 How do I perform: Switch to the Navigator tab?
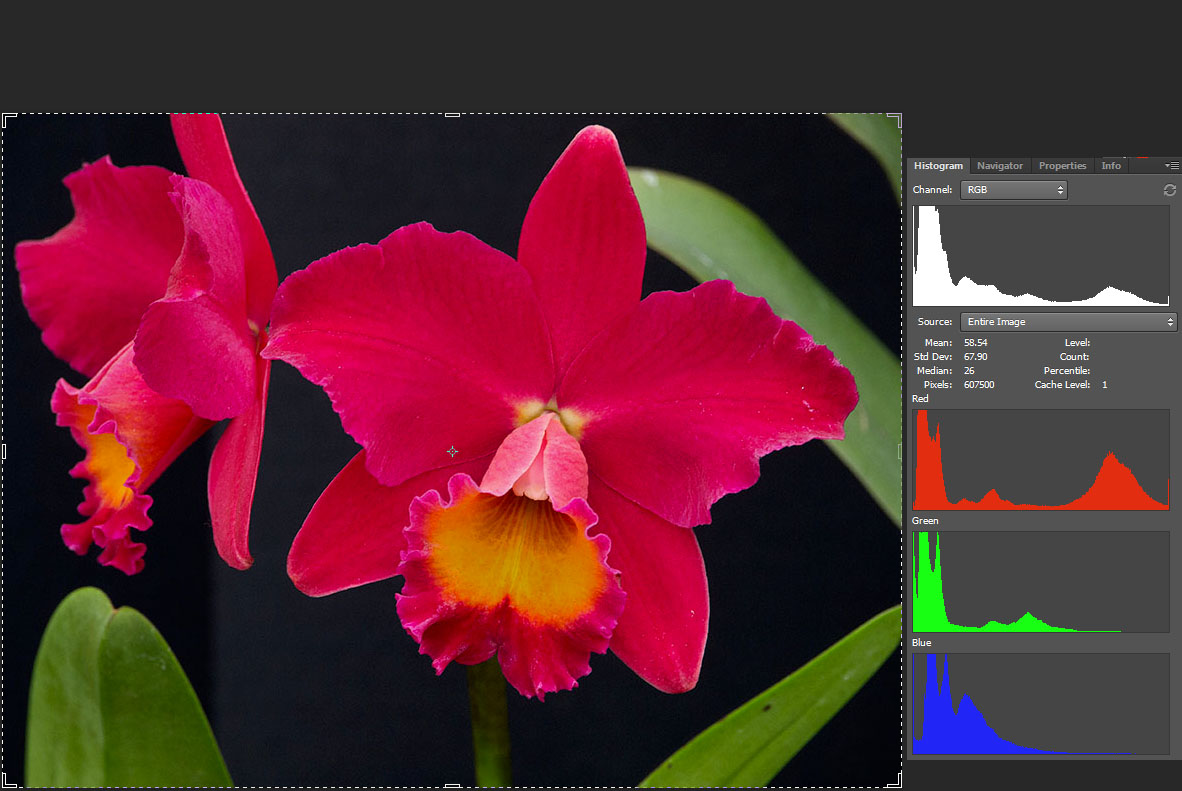[x=1000, y=166]
